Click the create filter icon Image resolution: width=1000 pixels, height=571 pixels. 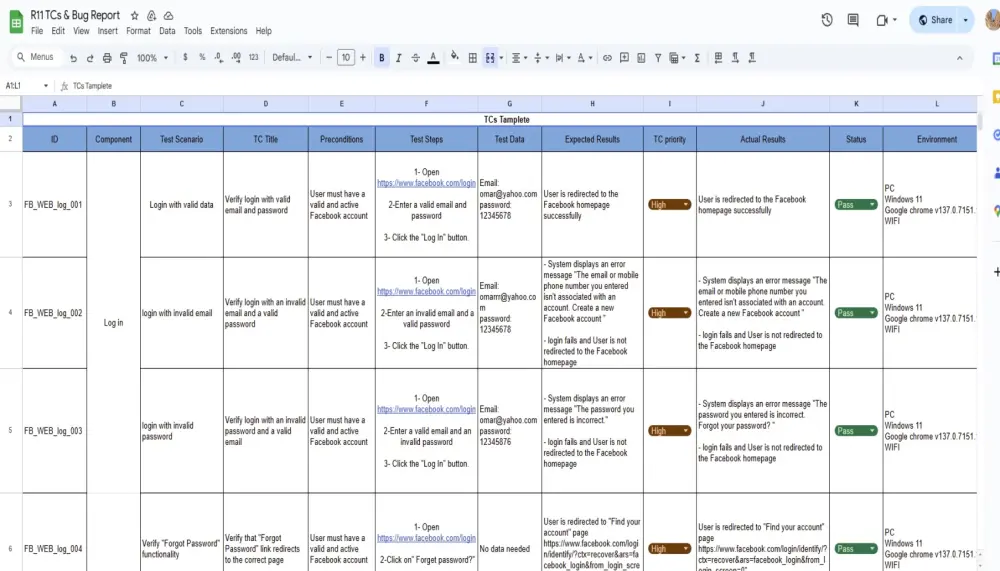[x=658, y=58]
